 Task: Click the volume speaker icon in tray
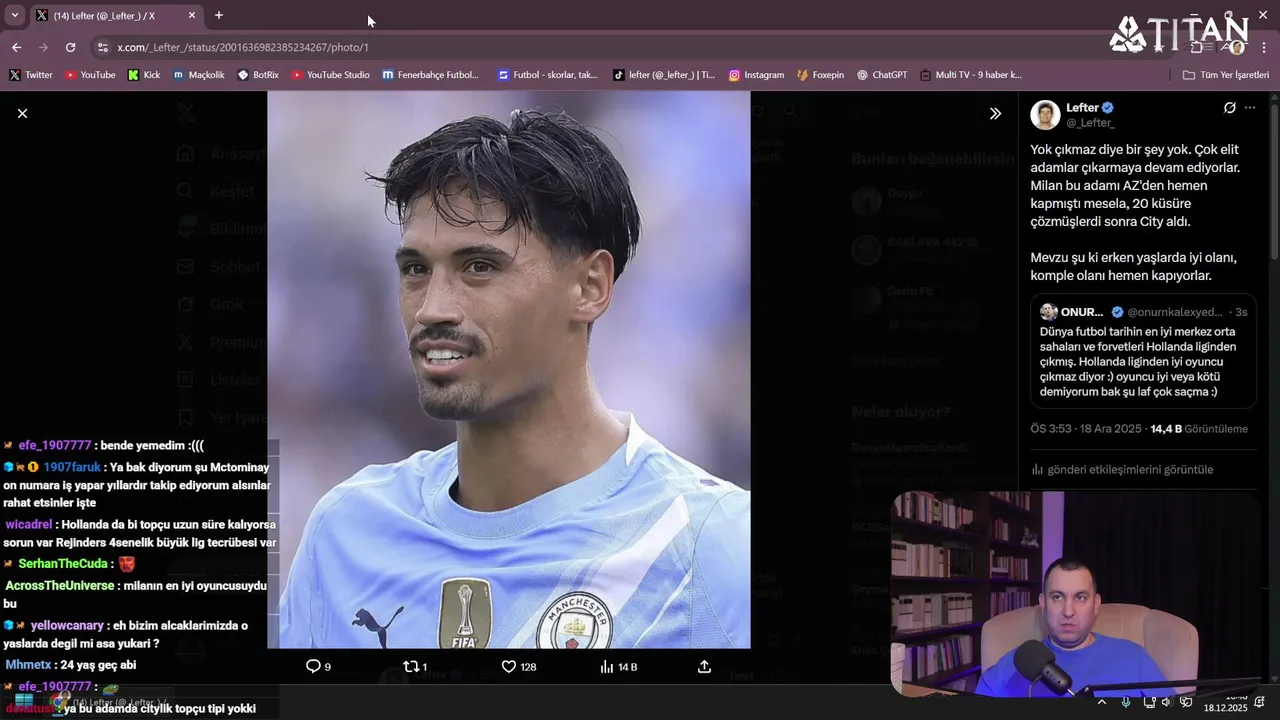(x=1166, y=702)
